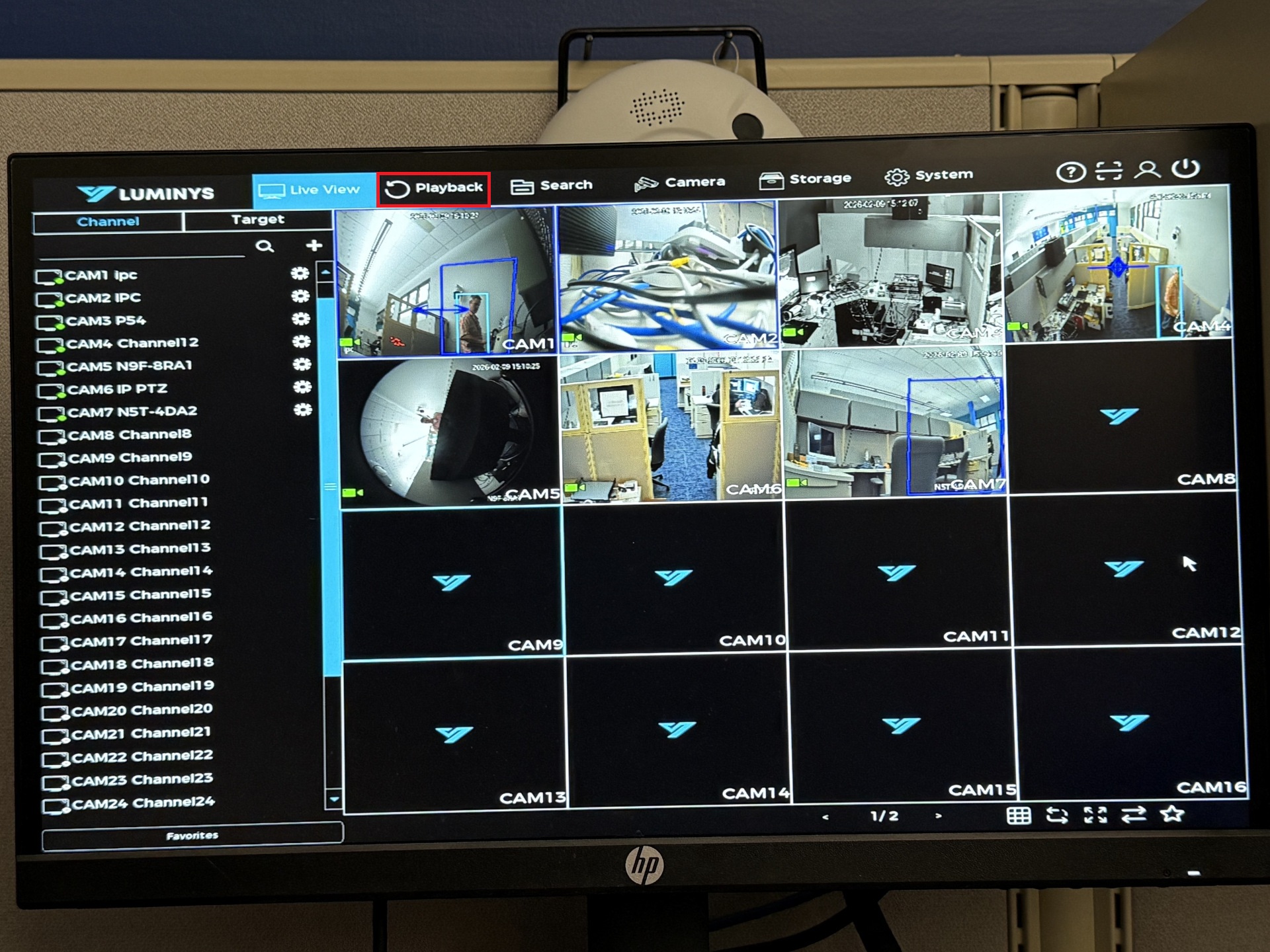Click the help question mark icon
Screen dimensions: 1270x952
[x=1070, y=173]
